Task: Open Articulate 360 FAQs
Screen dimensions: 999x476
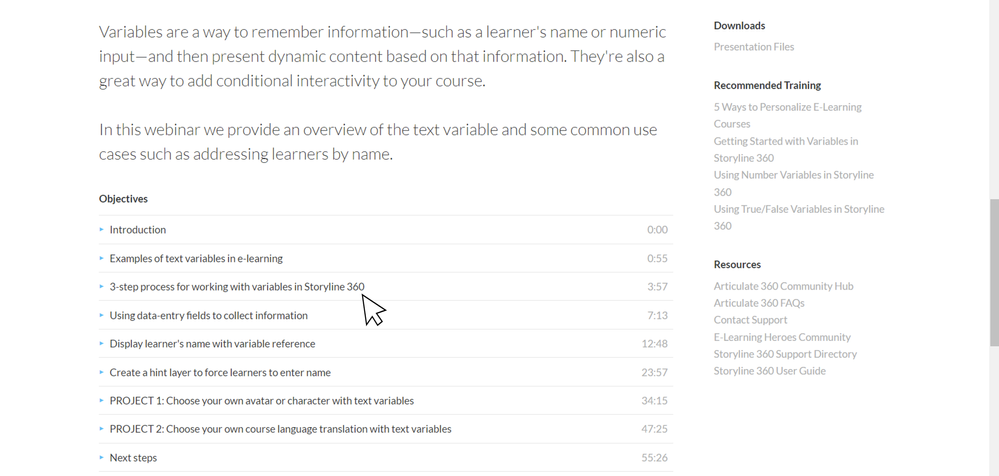Action: (759, 303)
